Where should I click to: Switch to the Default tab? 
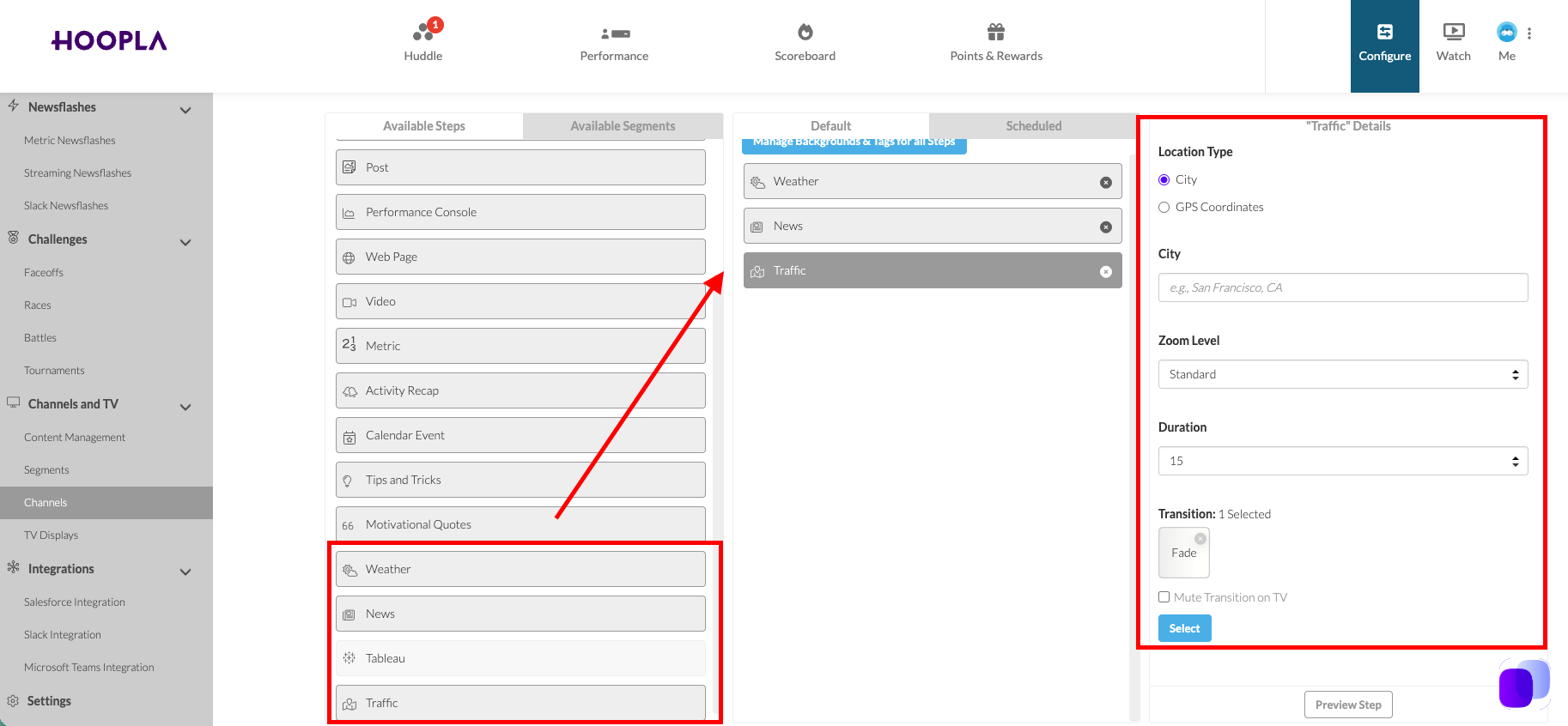coord(831,126)
